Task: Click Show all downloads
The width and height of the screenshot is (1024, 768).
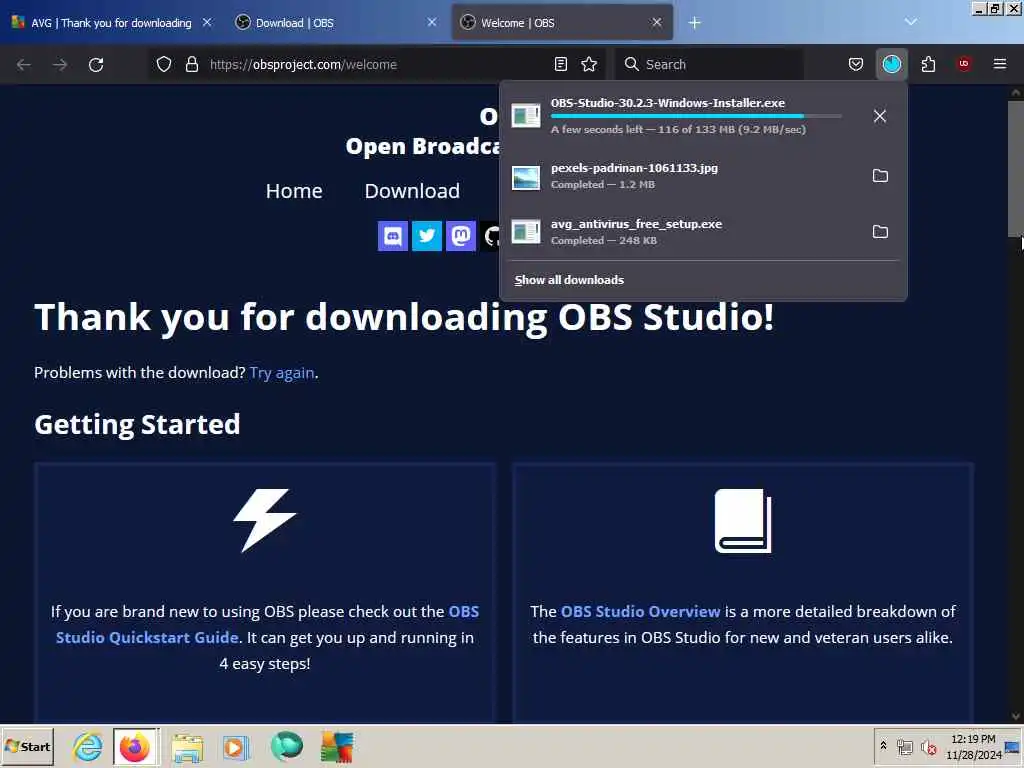Action: point(569,280)
